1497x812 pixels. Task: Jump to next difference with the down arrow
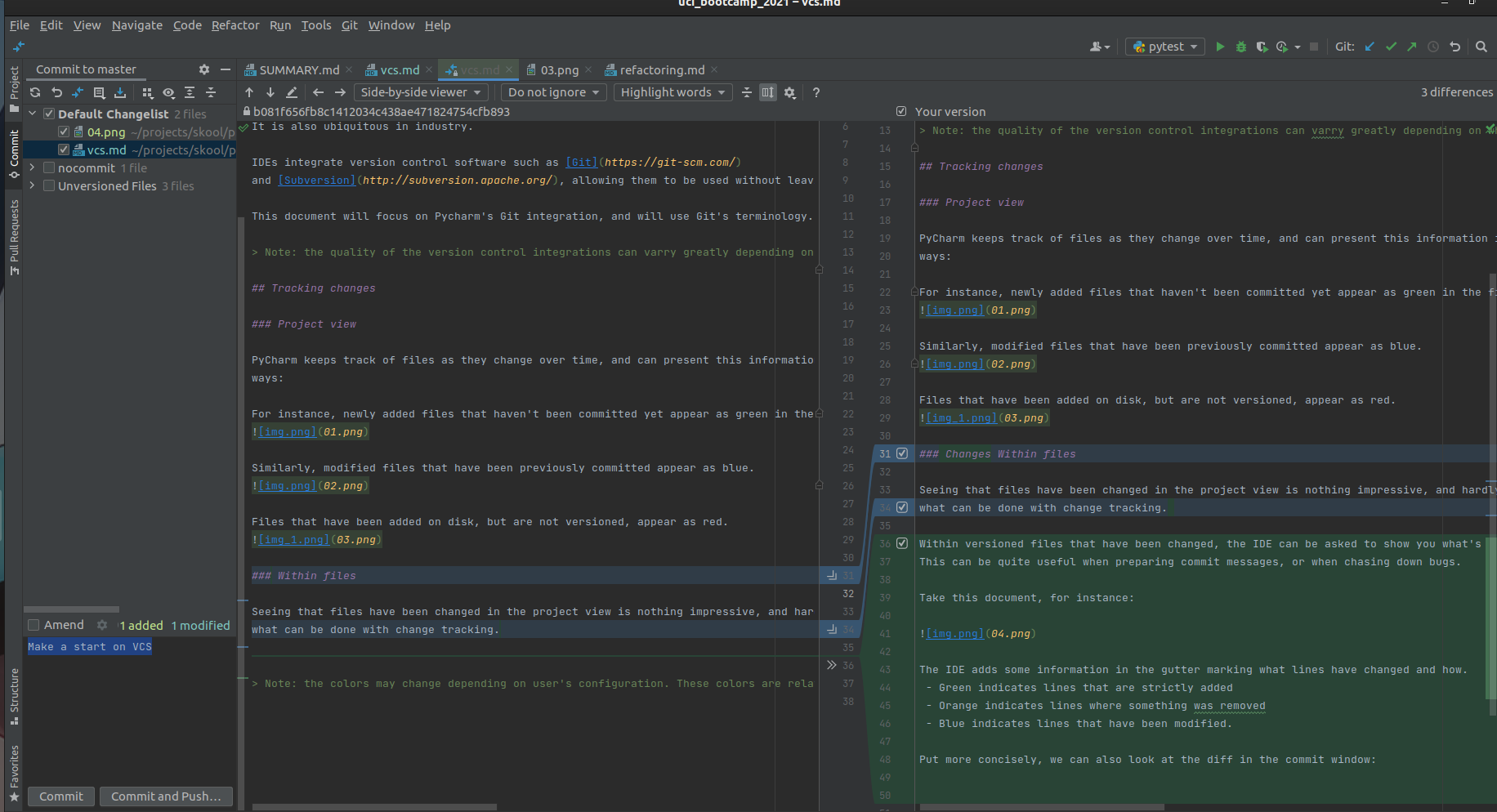270,92
